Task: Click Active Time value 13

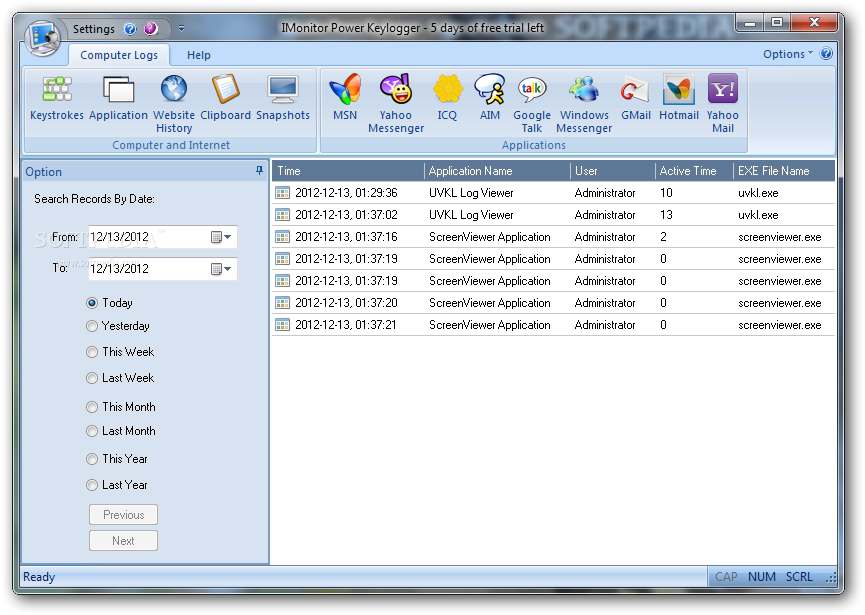Action: pos(666,215)
